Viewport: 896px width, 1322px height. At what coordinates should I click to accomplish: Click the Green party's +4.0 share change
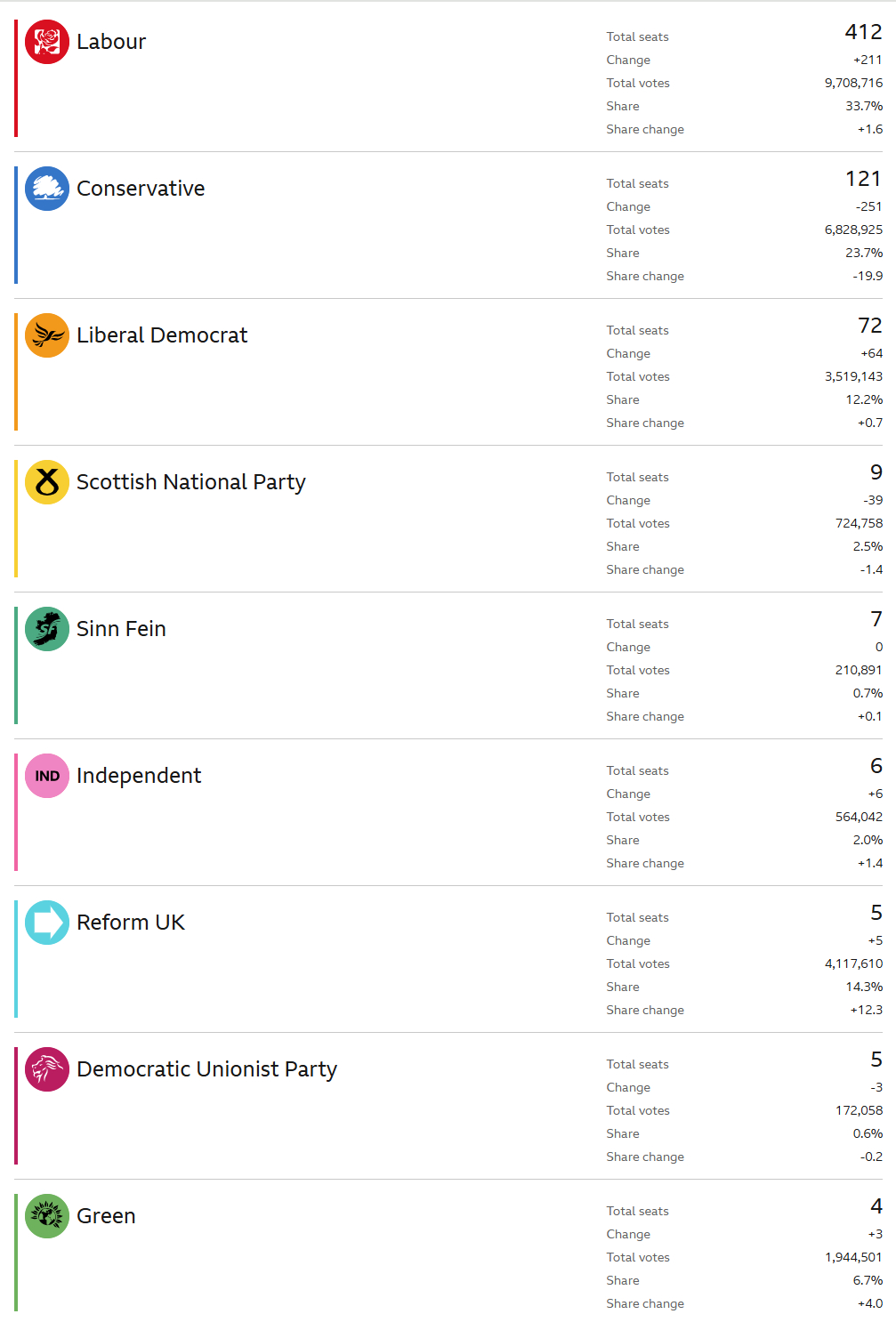[869, 1303]
